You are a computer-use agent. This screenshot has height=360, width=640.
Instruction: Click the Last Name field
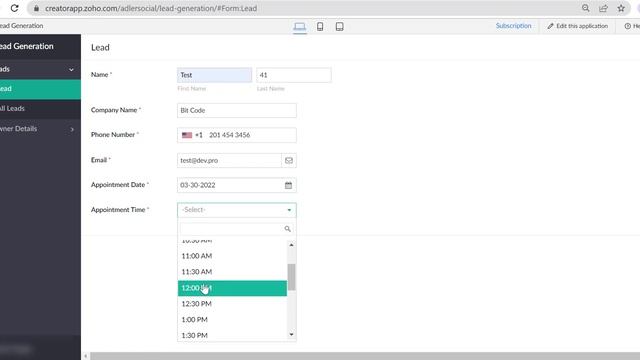294,75
